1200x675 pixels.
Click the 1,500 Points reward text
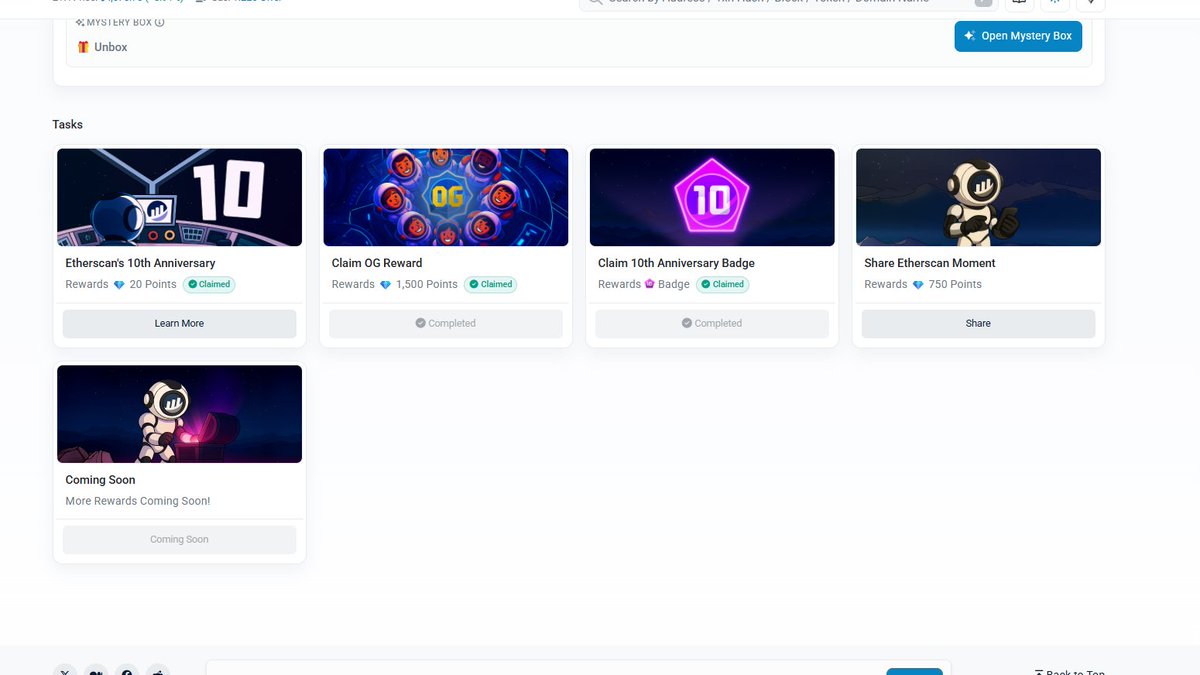tap(427, 284)
